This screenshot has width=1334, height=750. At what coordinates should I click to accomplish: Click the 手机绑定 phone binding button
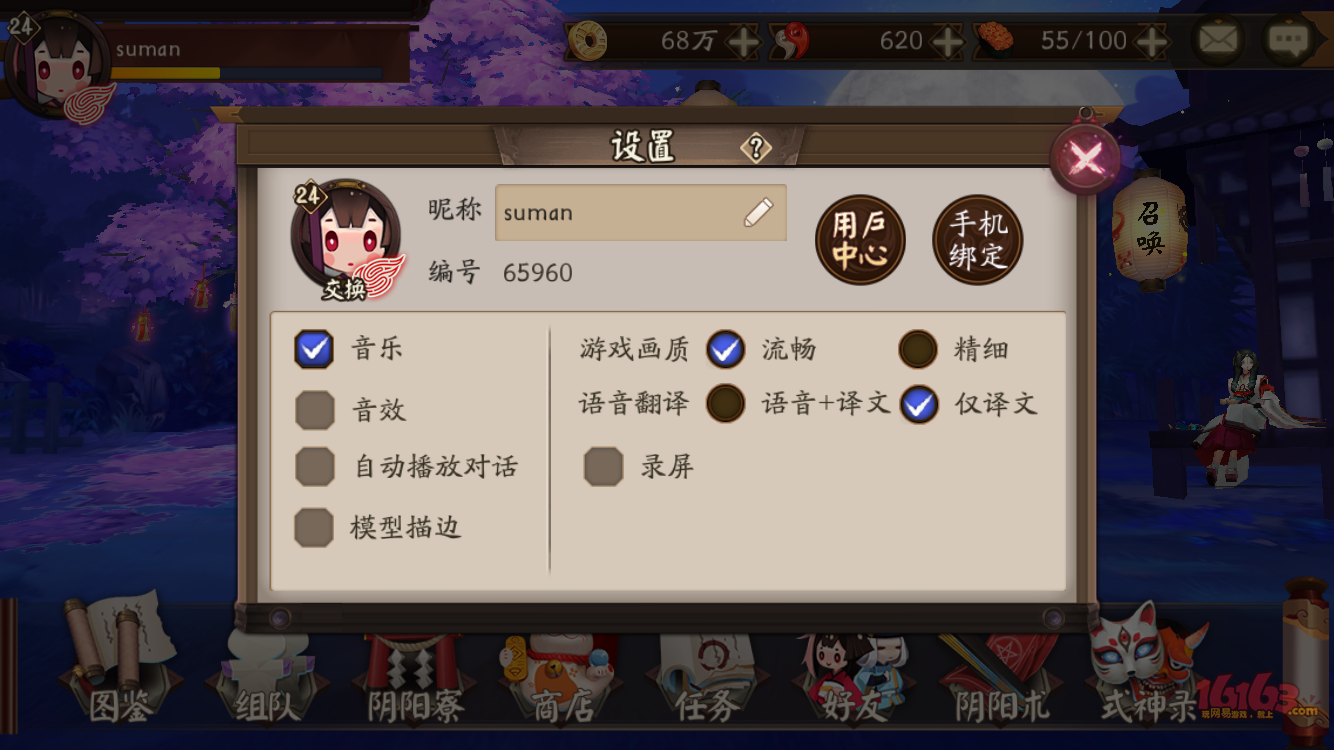977,240
